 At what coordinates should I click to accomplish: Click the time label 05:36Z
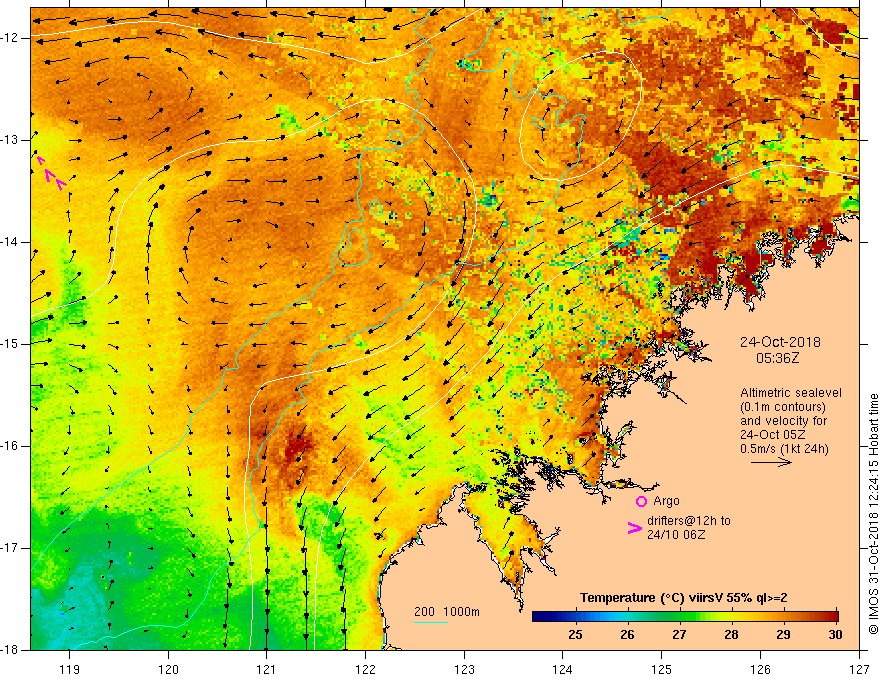coord(777,358)
